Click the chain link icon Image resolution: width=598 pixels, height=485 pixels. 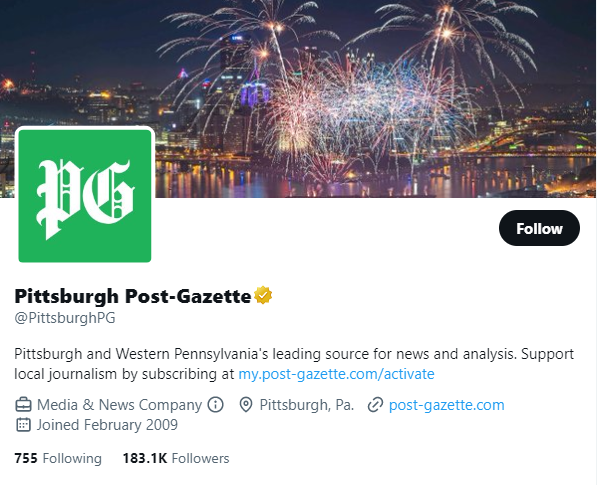click(375, 405)
